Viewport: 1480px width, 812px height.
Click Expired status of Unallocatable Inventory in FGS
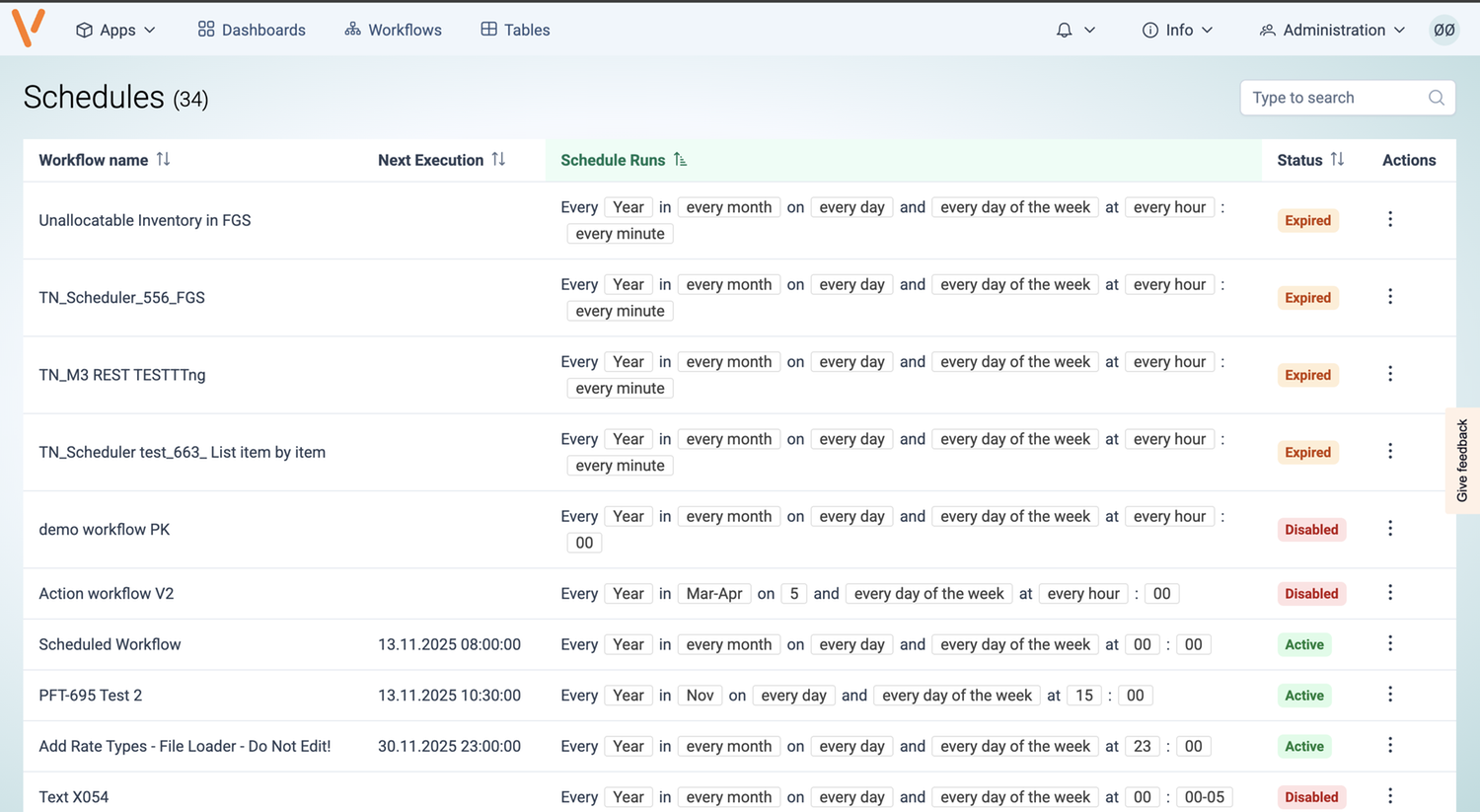coord(1307,220)
